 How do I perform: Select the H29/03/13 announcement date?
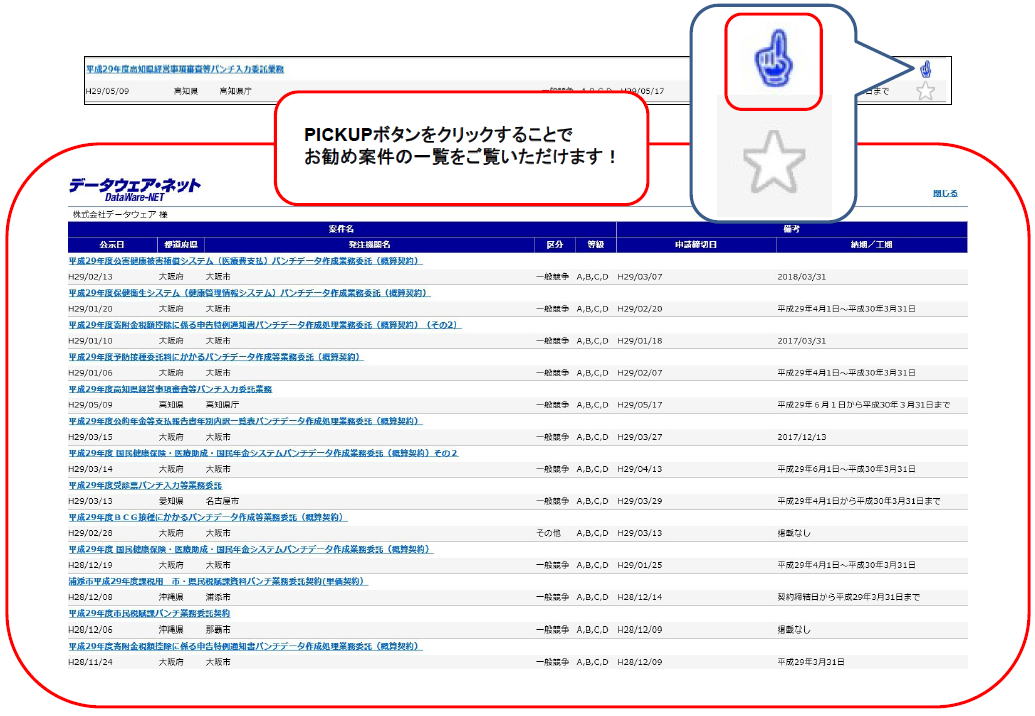(x=90, y=501)
